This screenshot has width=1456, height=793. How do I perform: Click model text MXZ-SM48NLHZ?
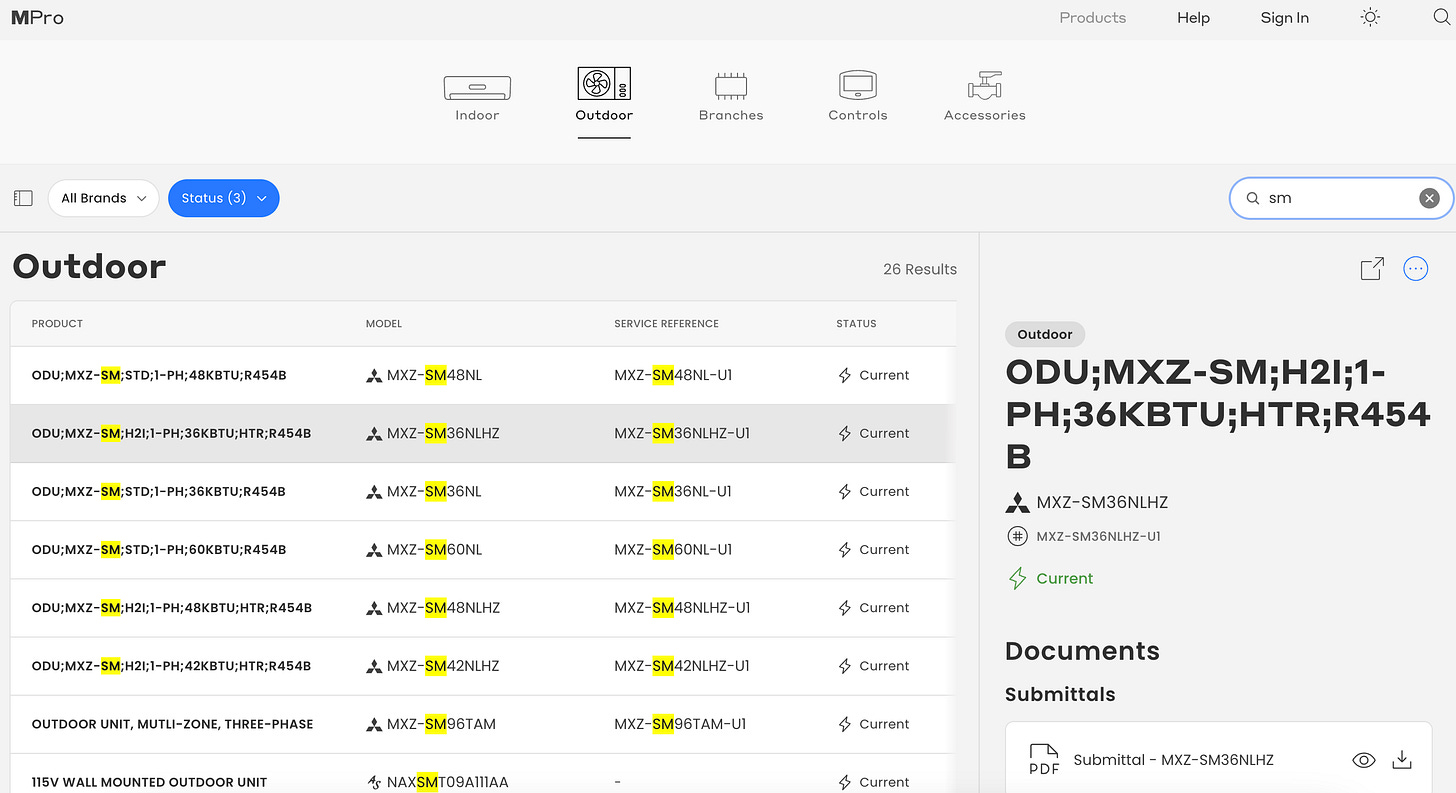tap(443, 608)
